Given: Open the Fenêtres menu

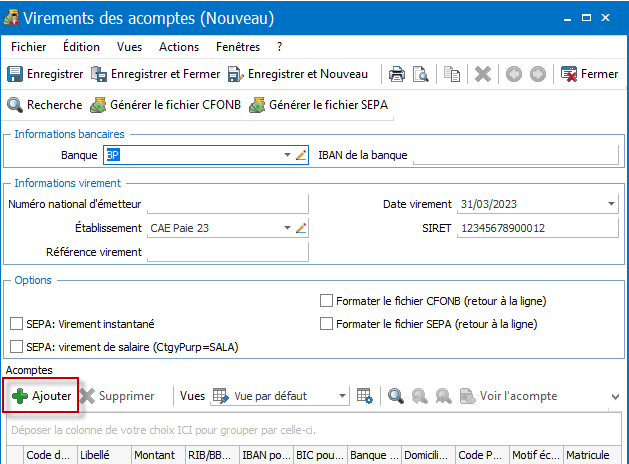Looking at the screenshot, I should click(x=238, y=47).
